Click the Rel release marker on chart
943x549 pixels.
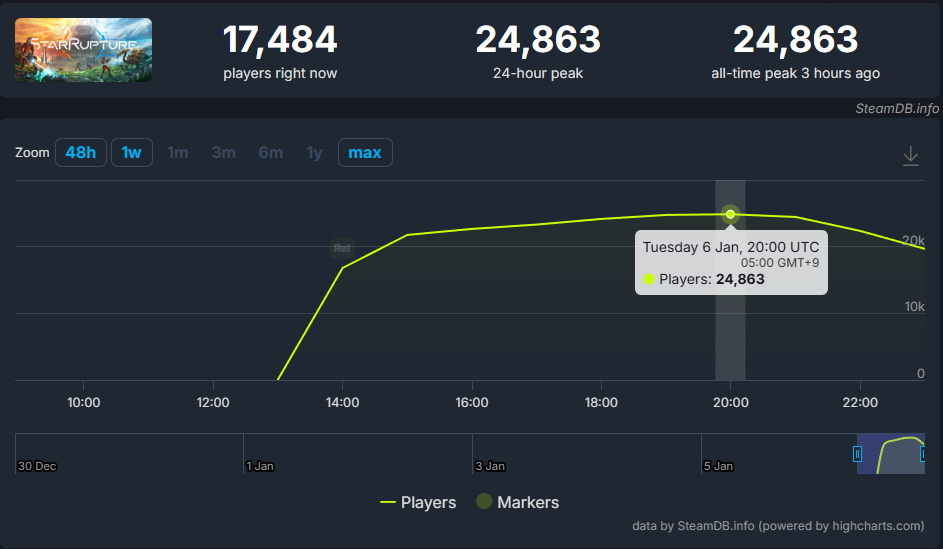click(x=342, y=248)
